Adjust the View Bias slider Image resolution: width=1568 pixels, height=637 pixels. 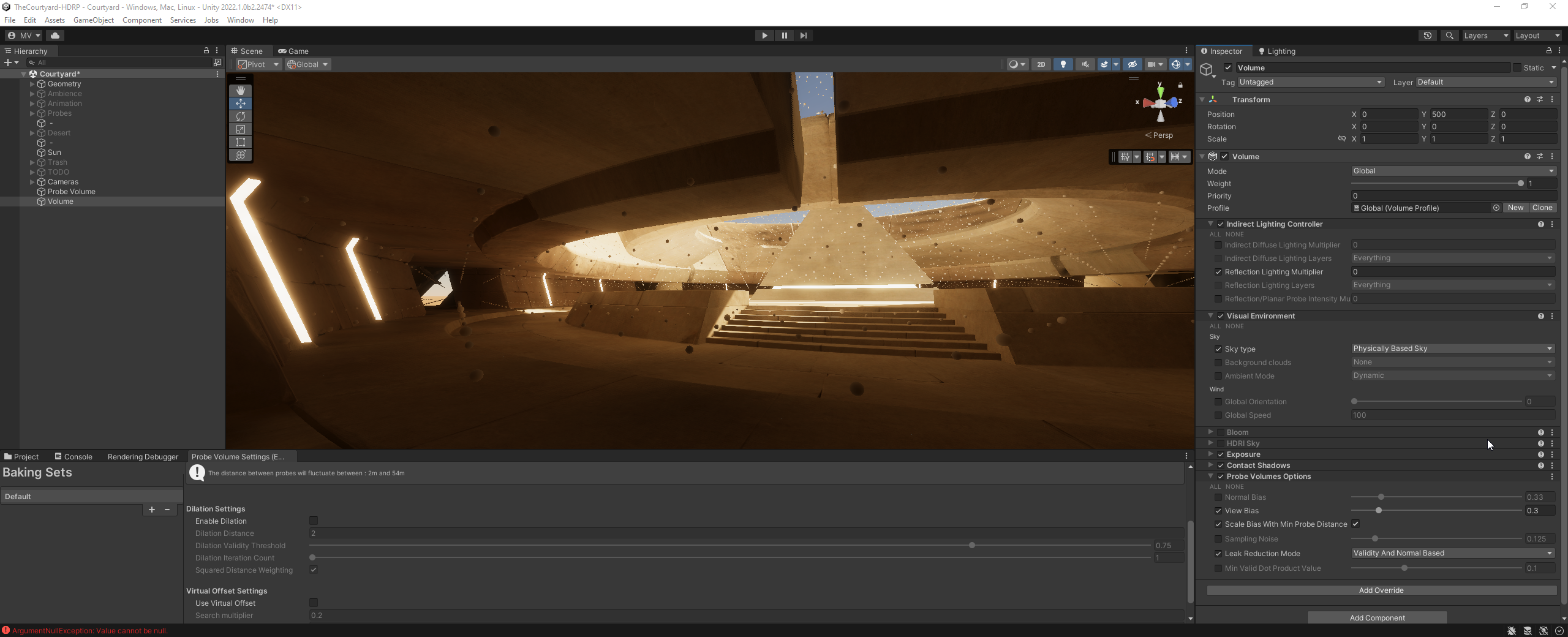pyautogui.click(x=1379, y=511)
